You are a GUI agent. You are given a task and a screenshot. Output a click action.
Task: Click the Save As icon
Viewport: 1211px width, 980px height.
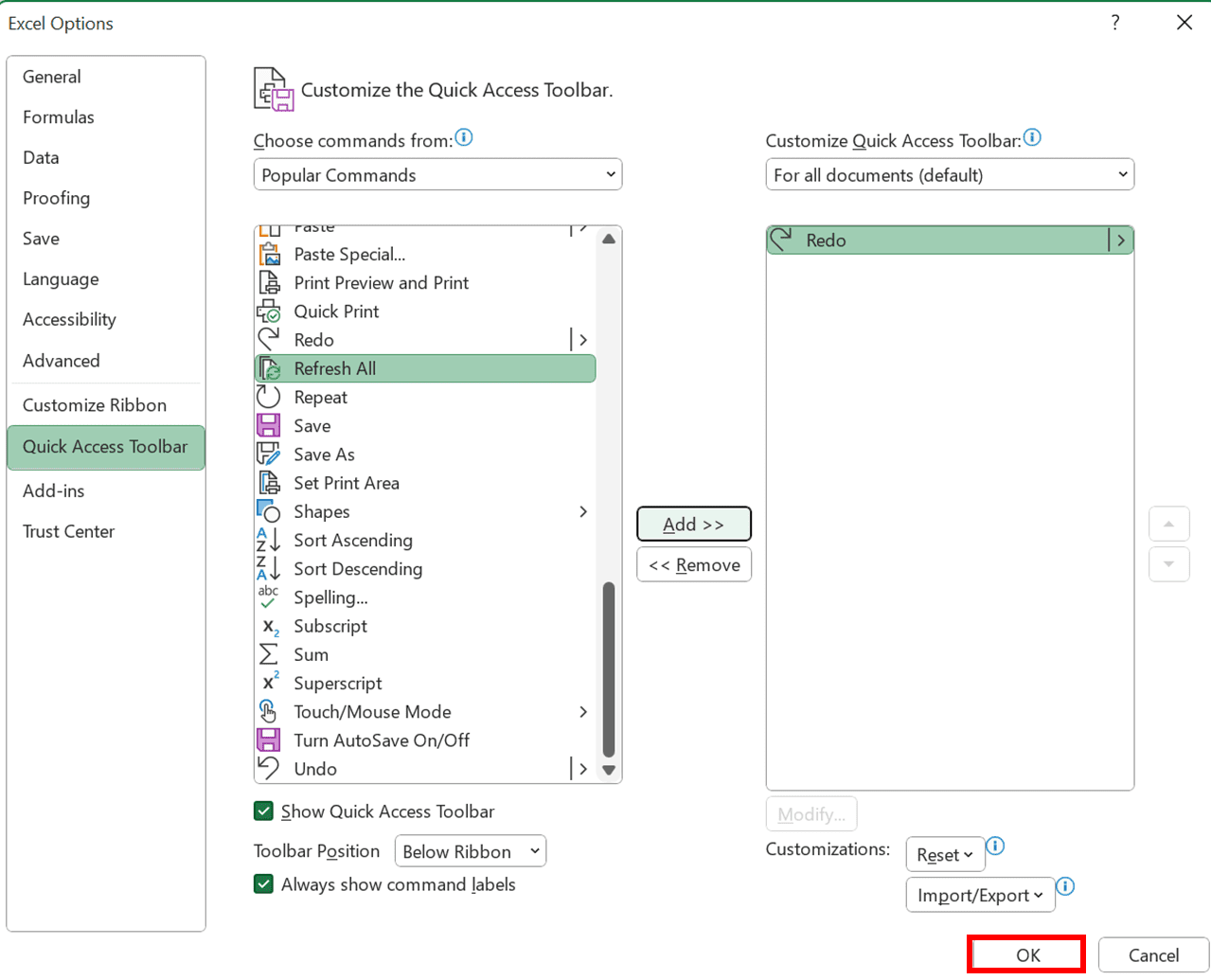click(x=270, y=454)
